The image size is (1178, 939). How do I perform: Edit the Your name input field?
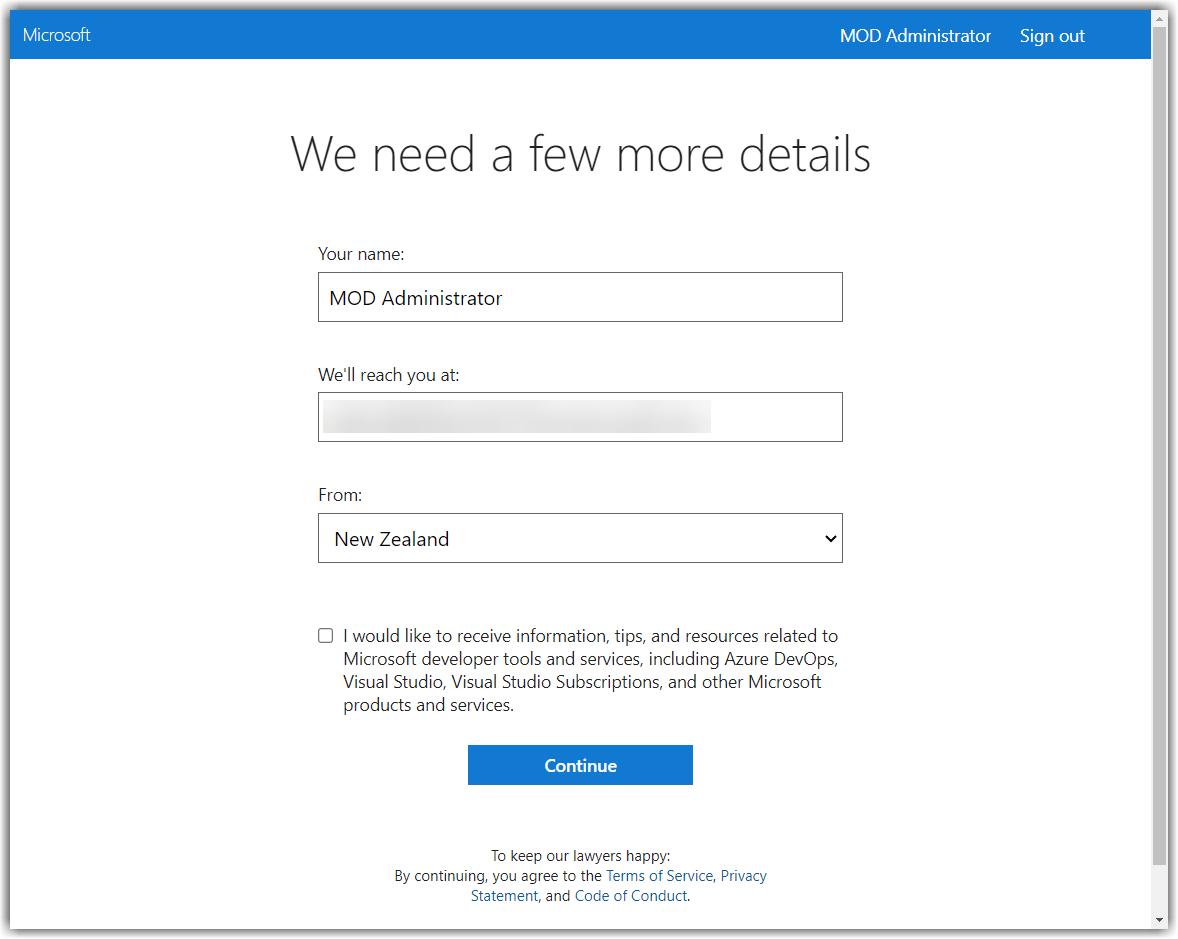(x=580, y=297)
